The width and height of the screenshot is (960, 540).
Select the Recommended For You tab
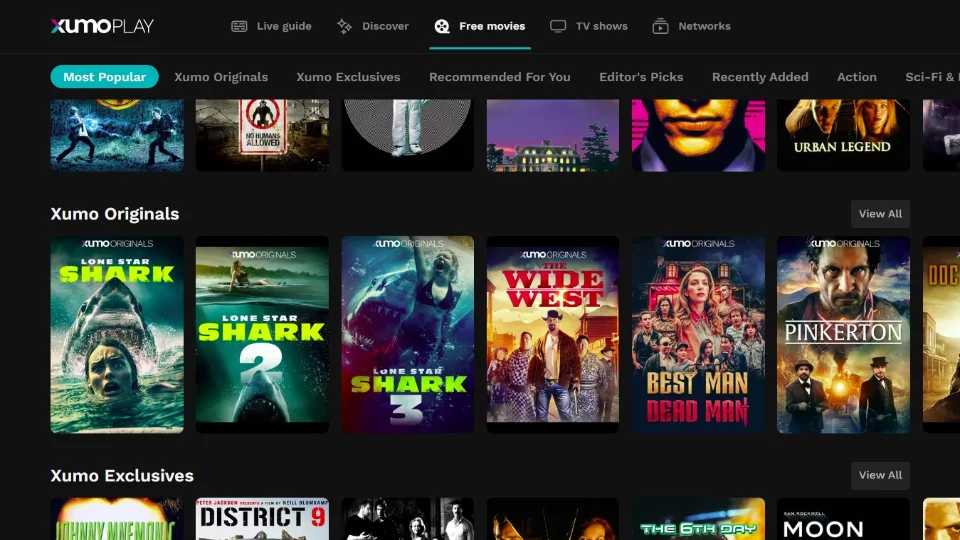tap(500, 77)
